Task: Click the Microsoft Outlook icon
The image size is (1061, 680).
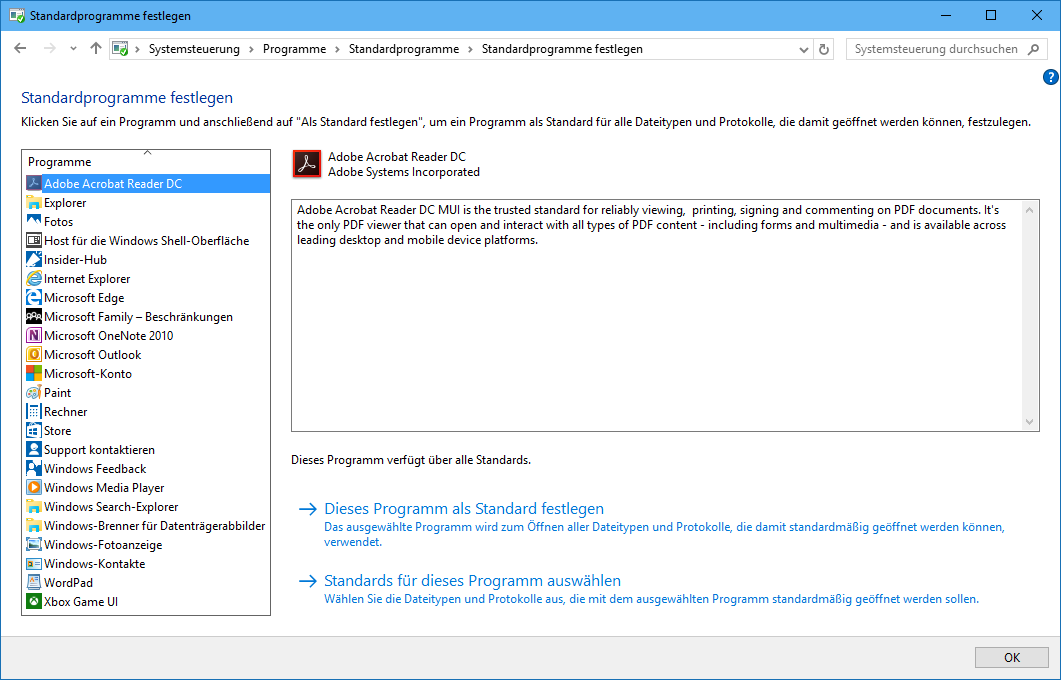Action: (34, 354)
